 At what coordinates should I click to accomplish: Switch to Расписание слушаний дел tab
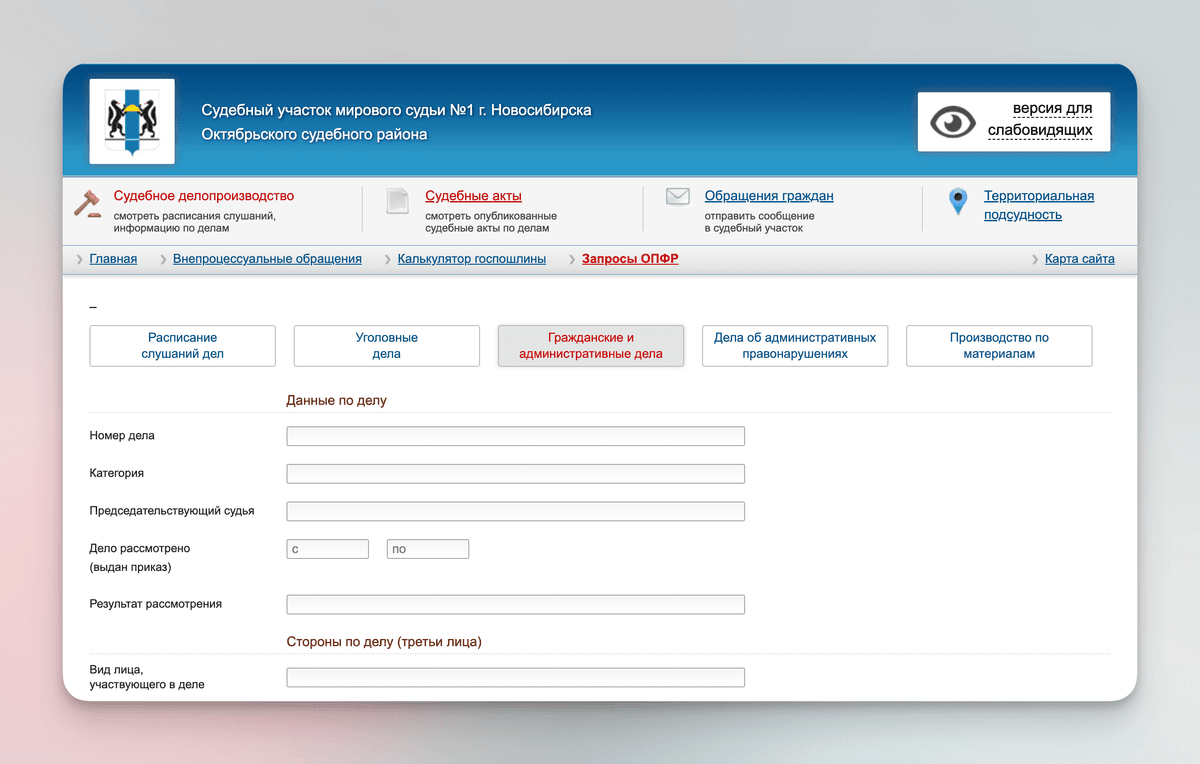tap(183, 346)
